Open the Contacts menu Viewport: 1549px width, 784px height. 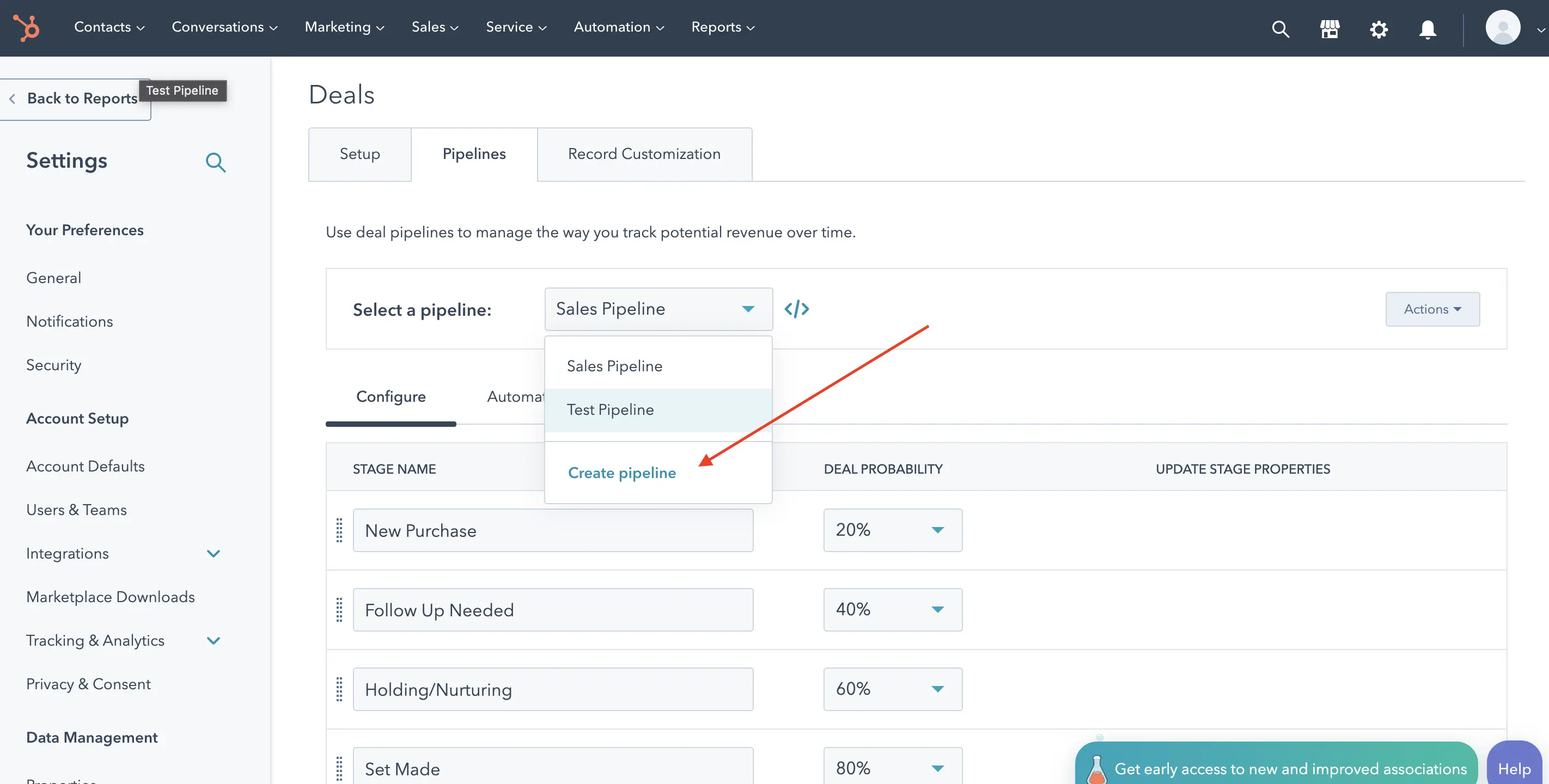[109, 27]
